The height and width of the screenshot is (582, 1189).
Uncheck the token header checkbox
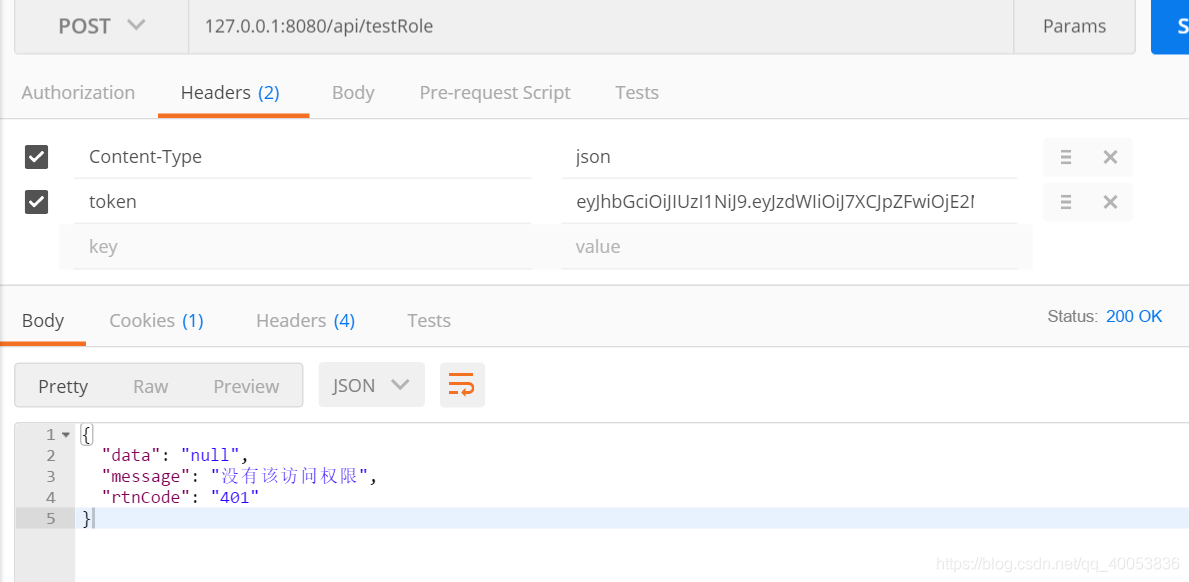pos(36,202)
